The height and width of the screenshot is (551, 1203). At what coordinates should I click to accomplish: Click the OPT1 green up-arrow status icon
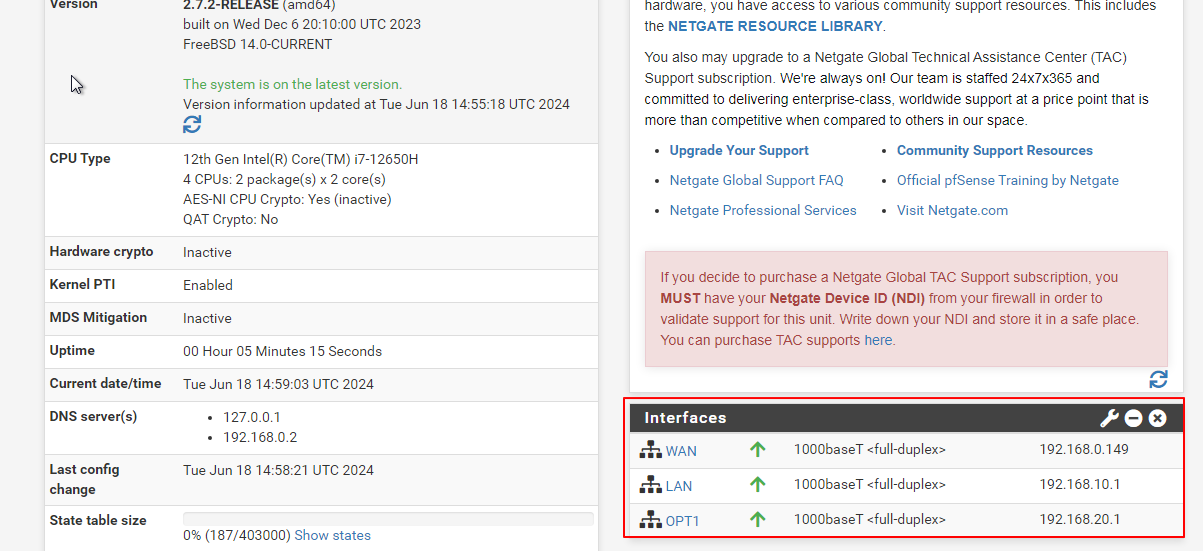757,520
